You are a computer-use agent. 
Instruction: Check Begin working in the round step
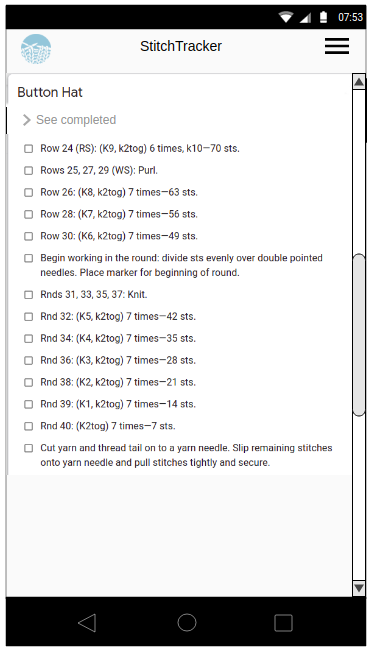[28, 258]
